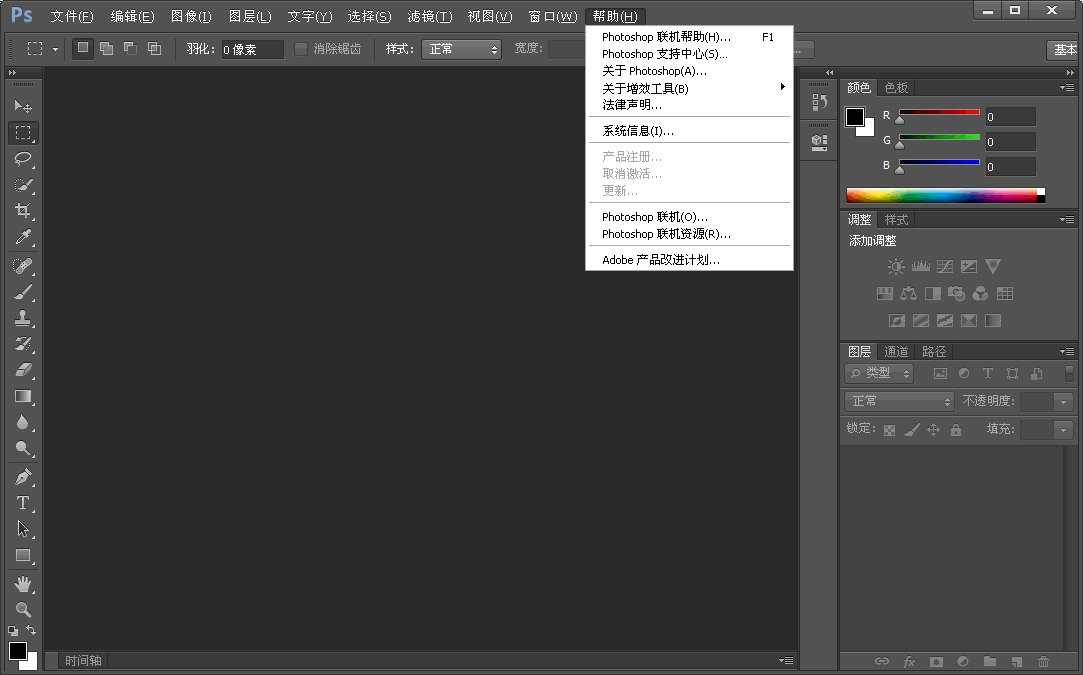This screenshot has width=1083, height=675.
Task: Select the Path Selection tool
Action: (x=23, y=529)
